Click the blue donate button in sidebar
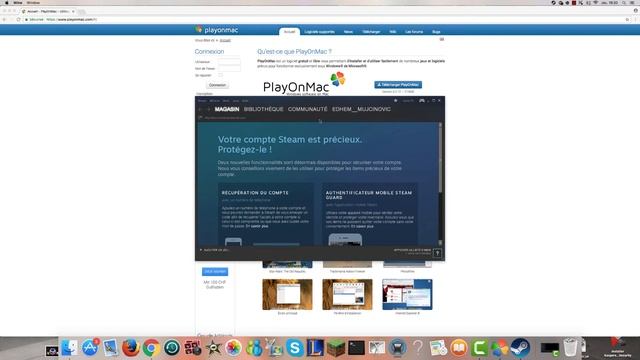The height and width of the screenshot is (360, 640). coord(215,271)
